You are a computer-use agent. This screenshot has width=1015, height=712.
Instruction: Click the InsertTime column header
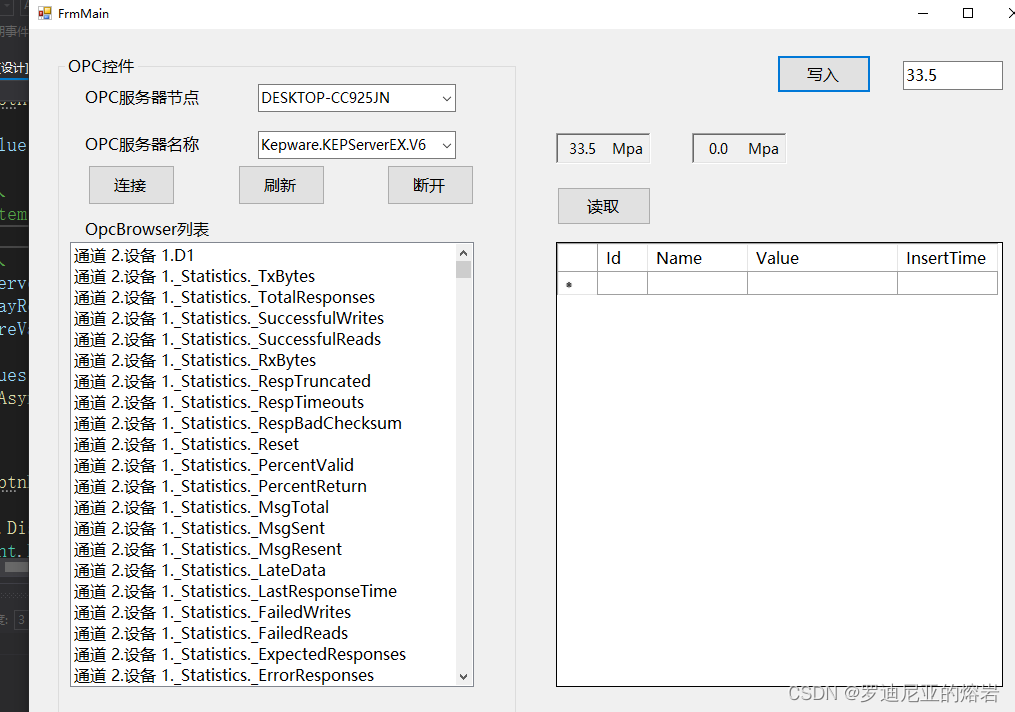click(946, 258)
